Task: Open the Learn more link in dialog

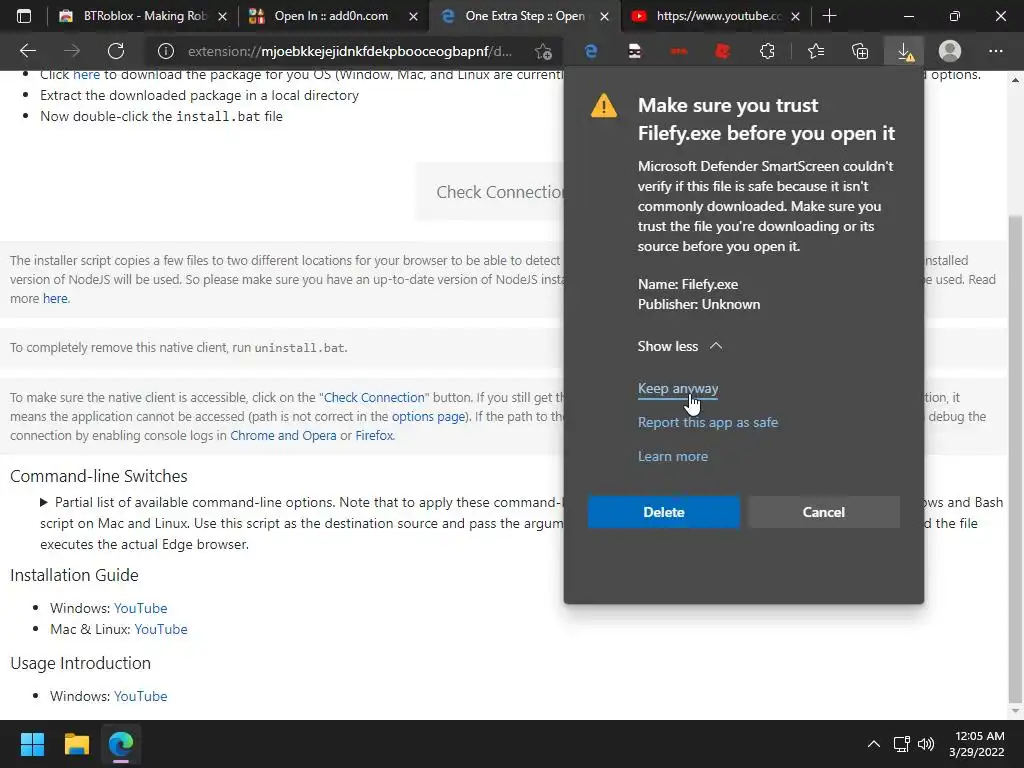Action: coord(673,456)
